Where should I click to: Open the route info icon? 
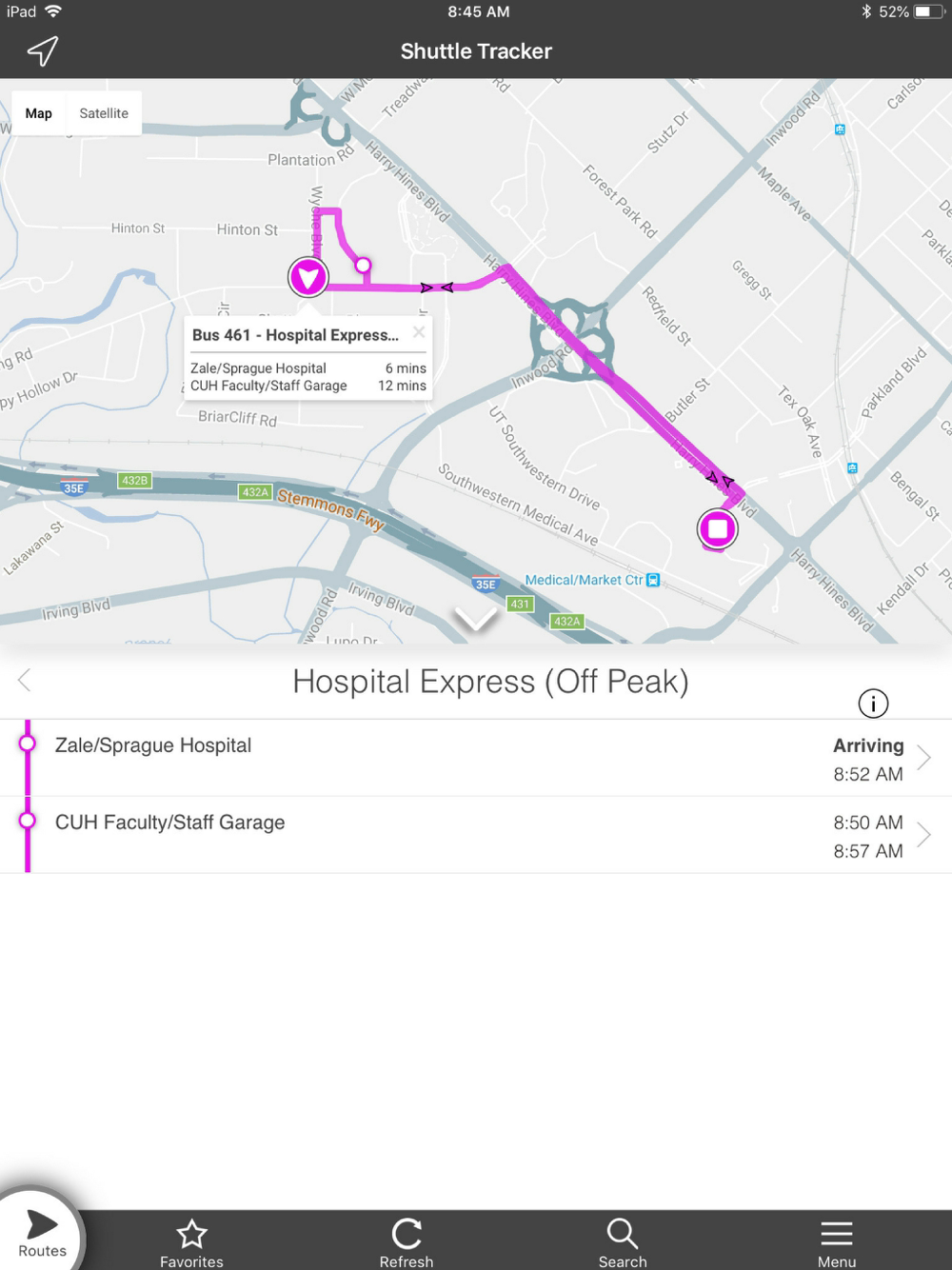[873, 704]
